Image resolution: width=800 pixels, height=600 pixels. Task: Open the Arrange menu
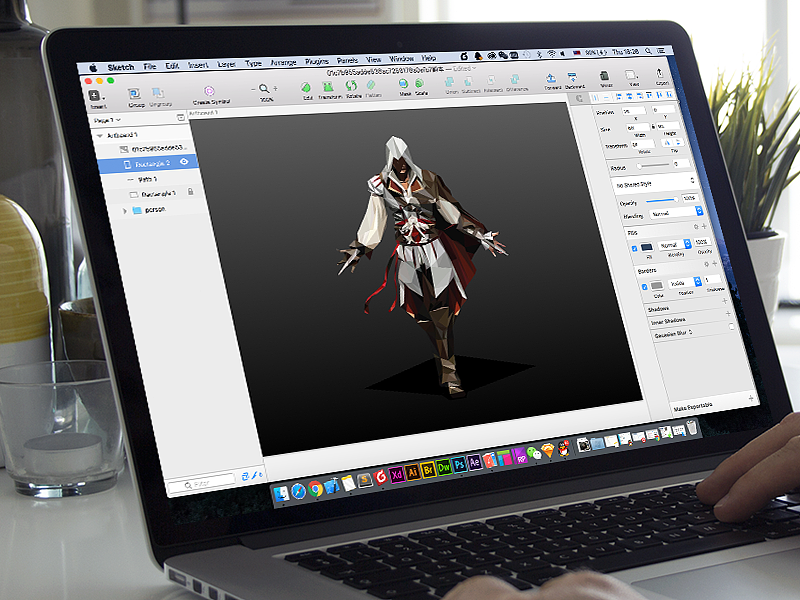click(x=283, y=62)
